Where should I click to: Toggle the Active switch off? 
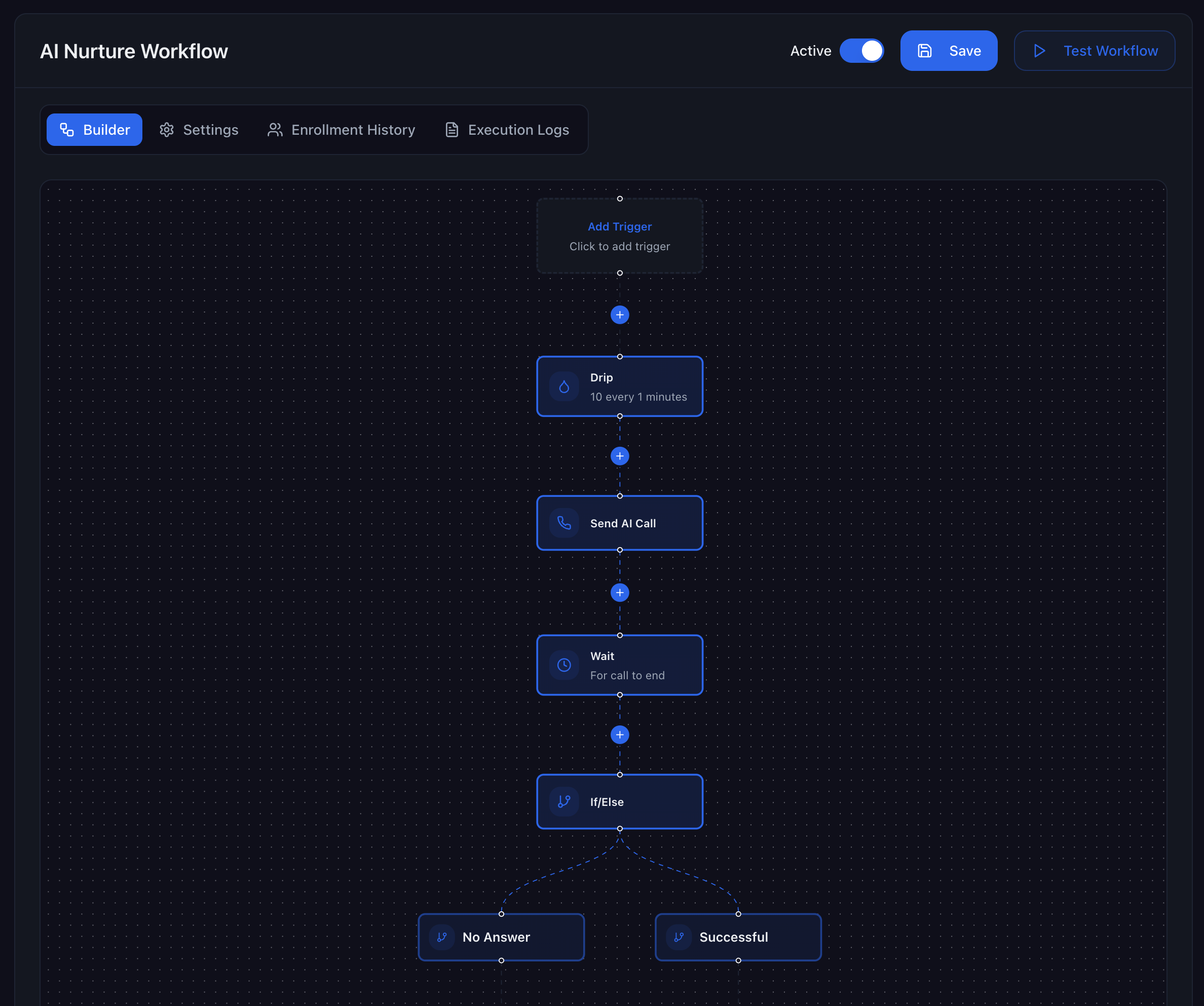click(862, 51)
